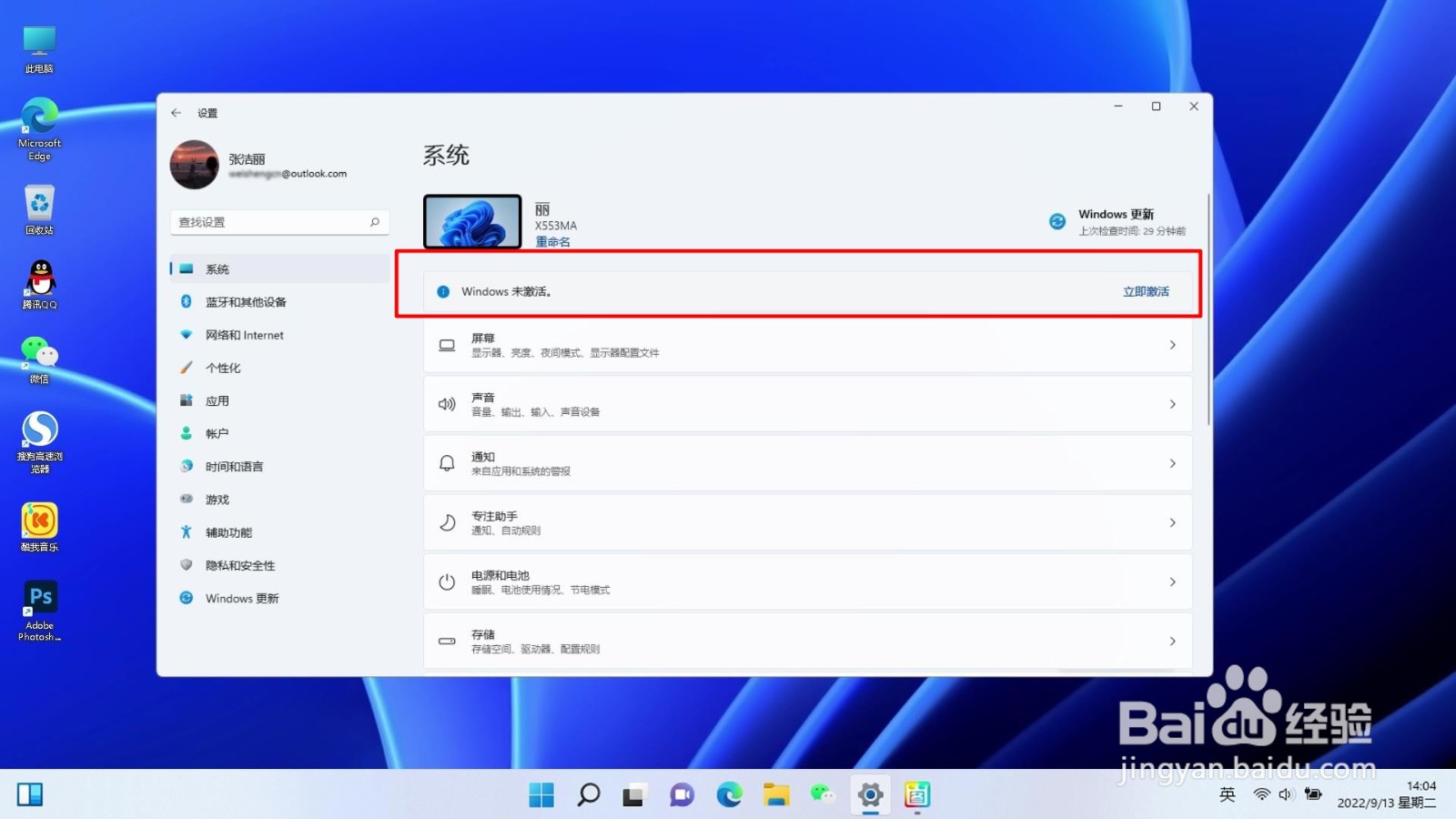
Task: Open 应用 settings category
Action: tap(279, 400)
